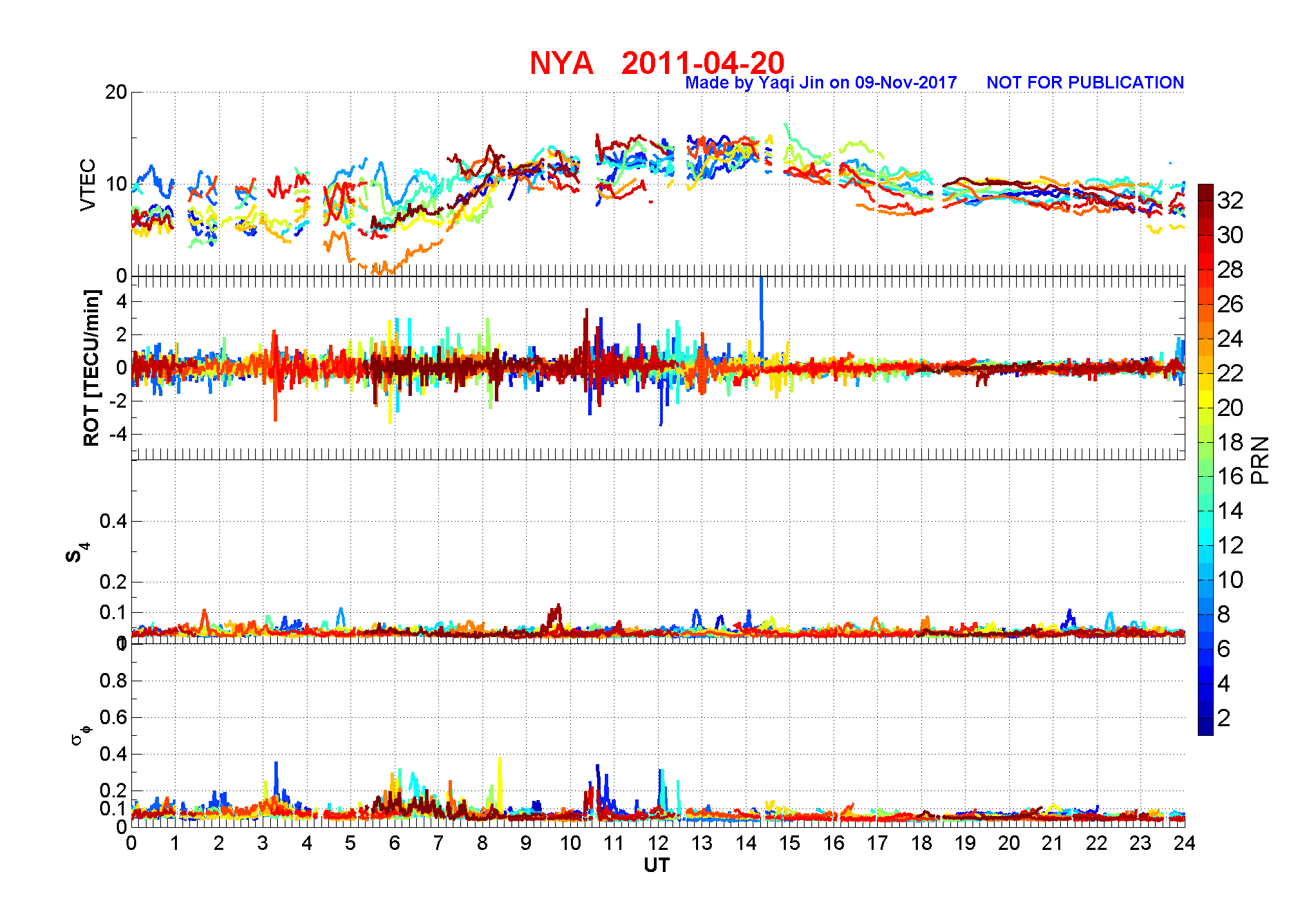The image size is (1316, 919).
Task: Click the colorbar tick label "28"
Action: pos(1230,269)
